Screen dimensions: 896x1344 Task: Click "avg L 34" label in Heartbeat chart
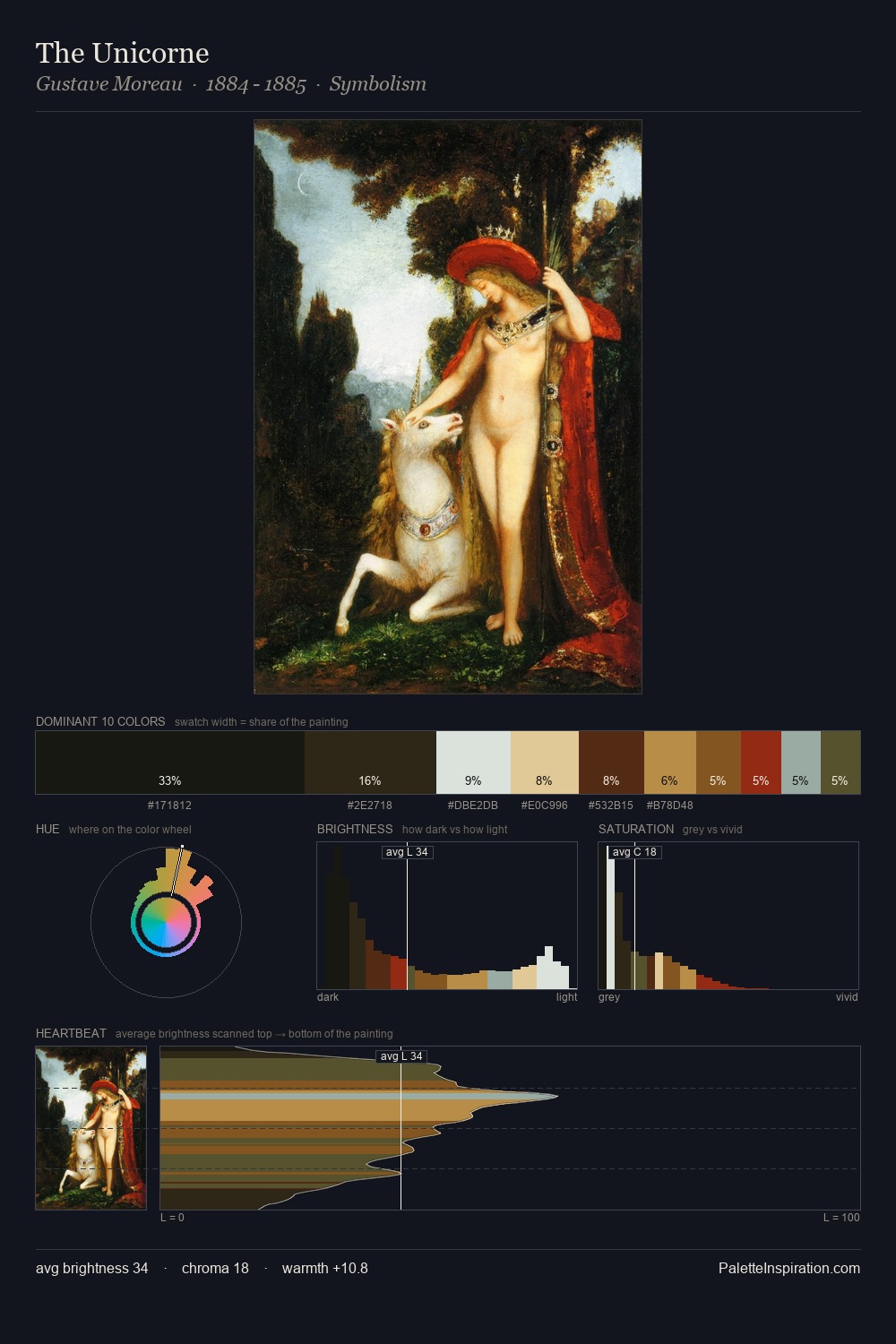401,1056
